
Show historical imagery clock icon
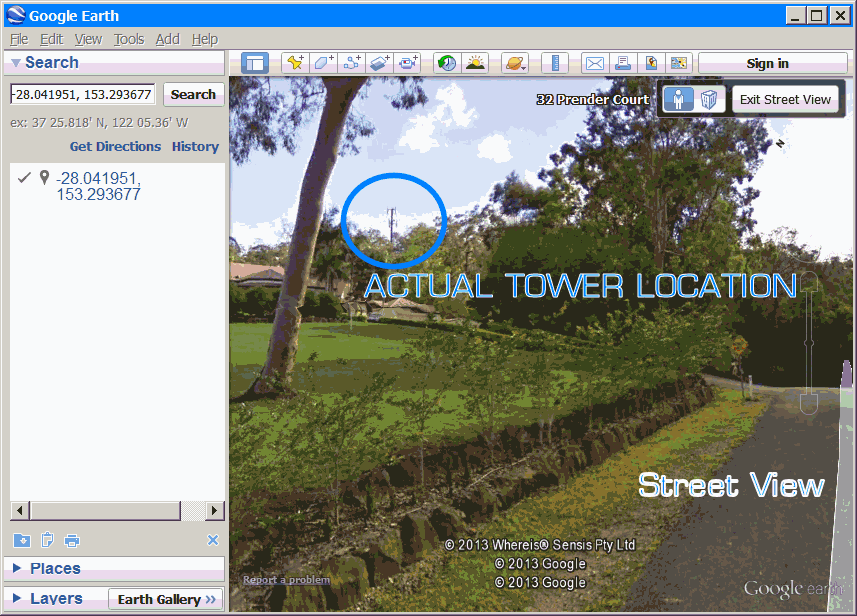tap(447, 63)
